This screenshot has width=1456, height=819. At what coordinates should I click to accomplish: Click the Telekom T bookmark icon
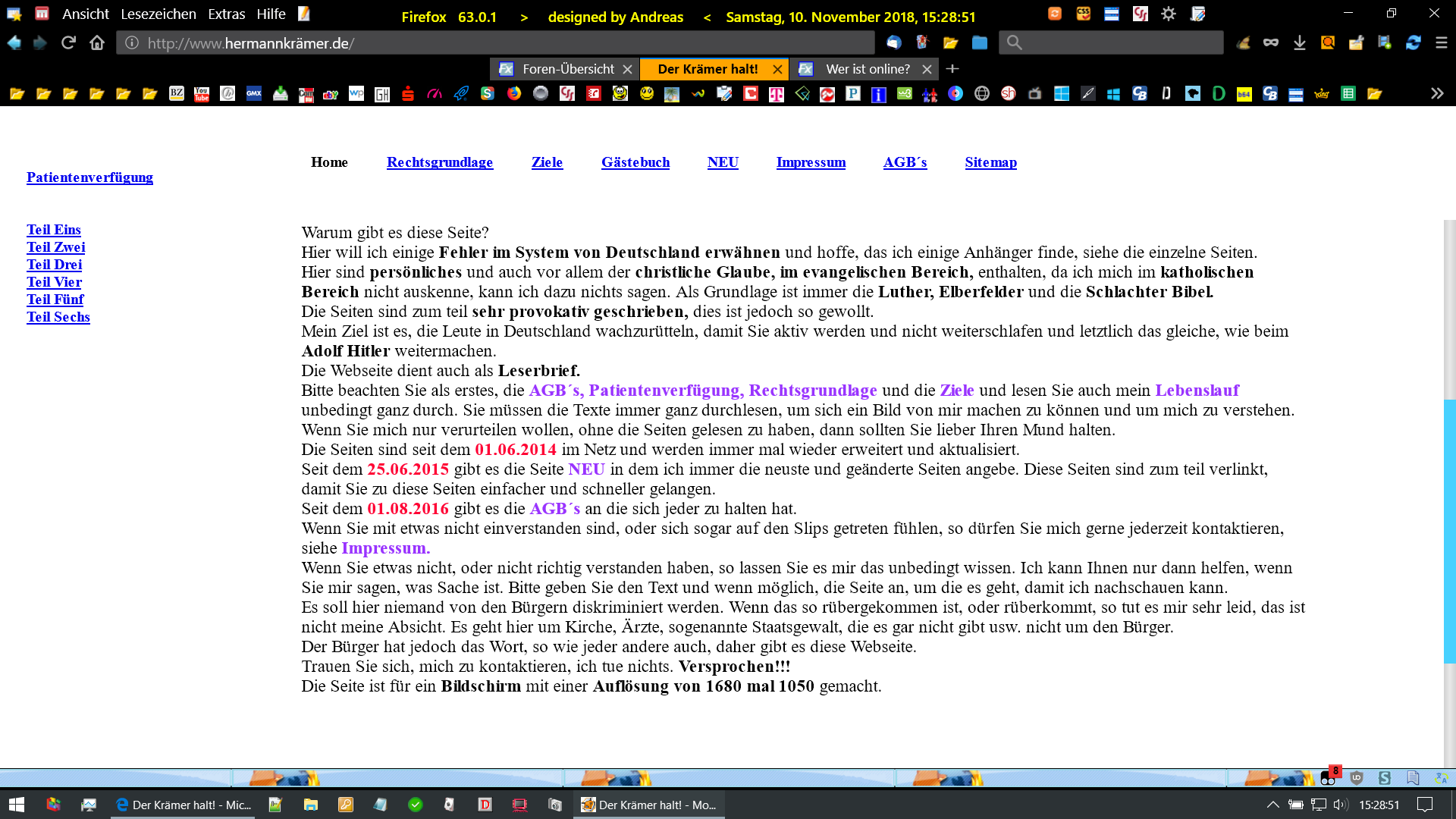[x=777, y=94]
